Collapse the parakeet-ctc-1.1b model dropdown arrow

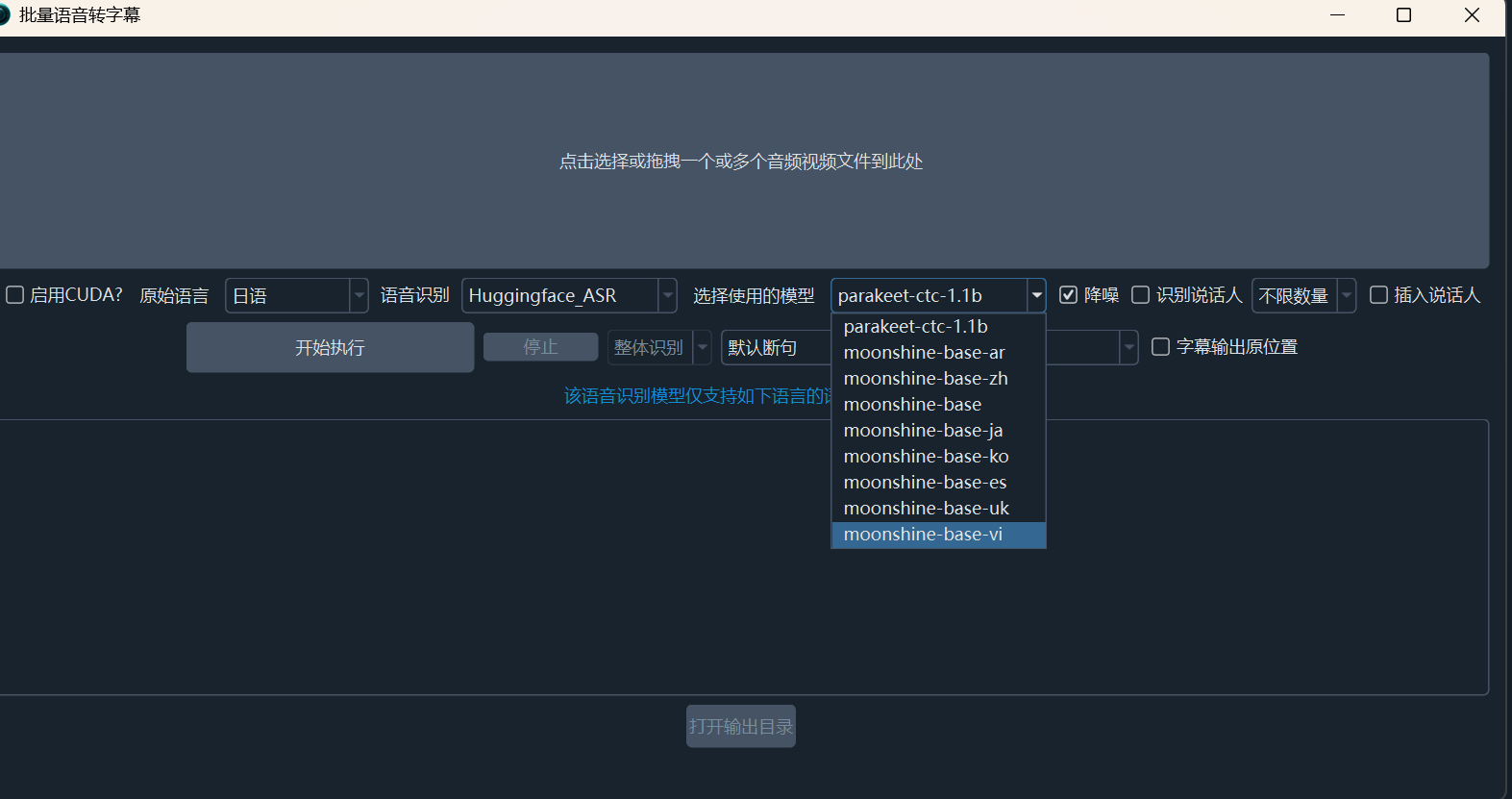click(1036, 296)
